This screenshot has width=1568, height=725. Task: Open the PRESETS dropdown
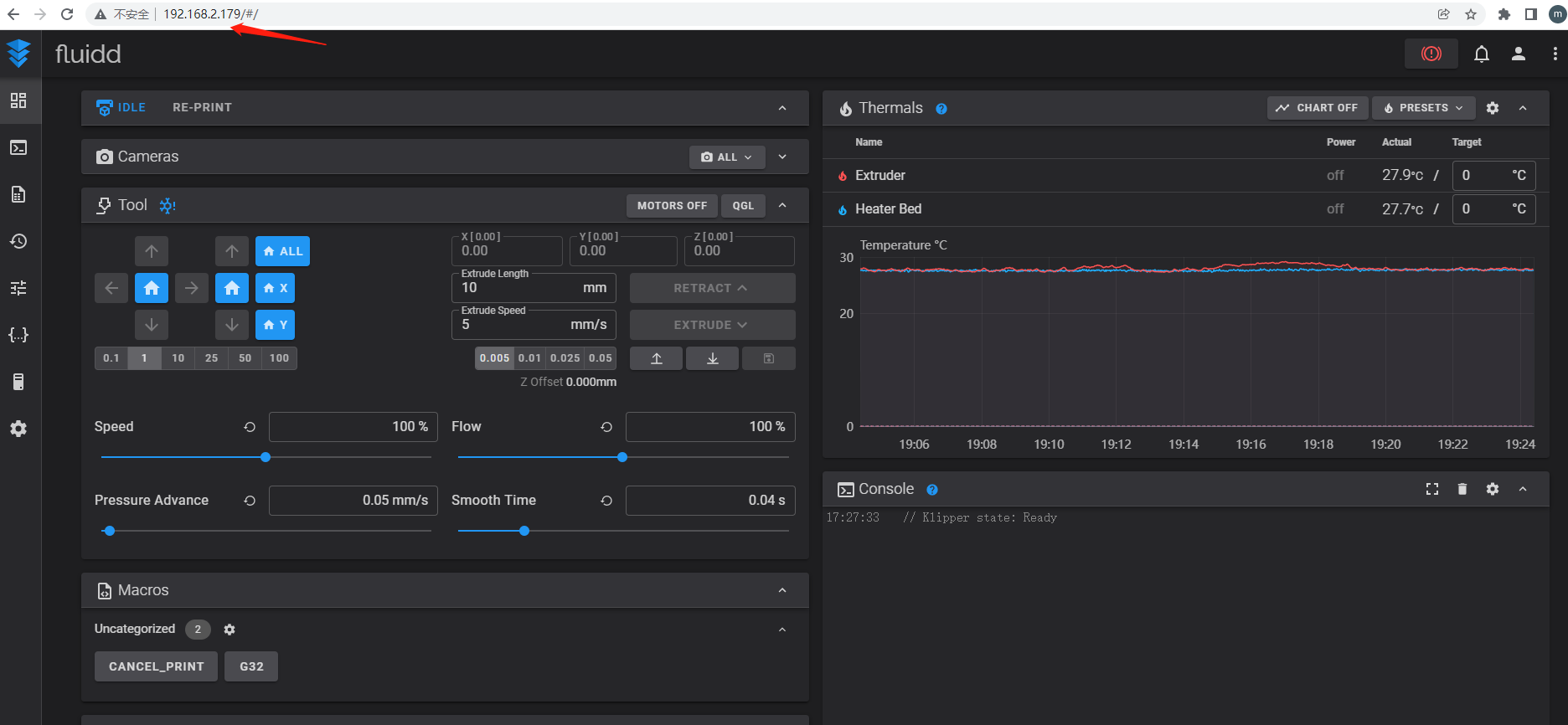click(x=1423, y=108)
